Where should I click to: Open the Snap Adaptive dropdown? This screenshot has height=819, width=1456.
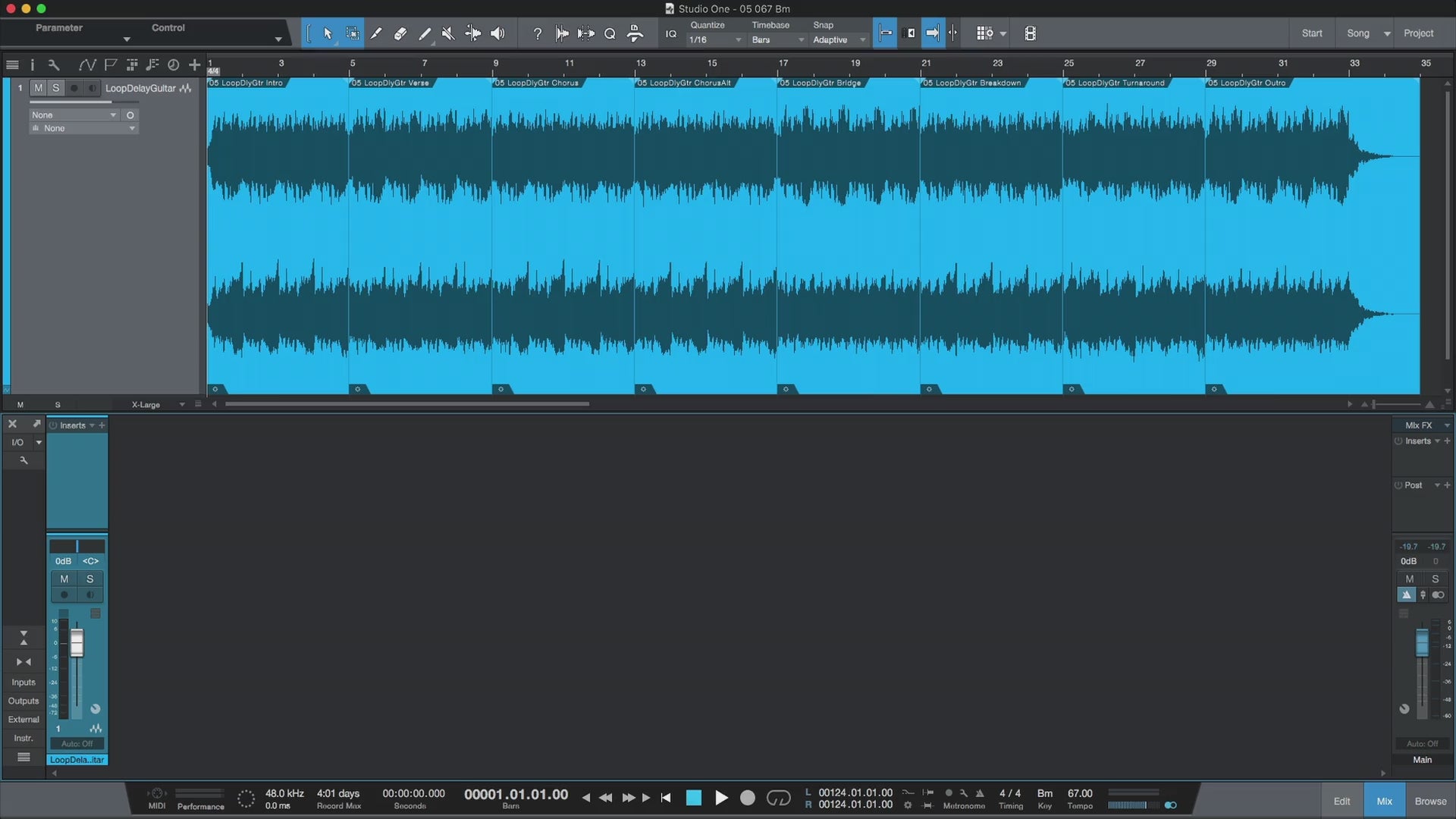(839, 40)
